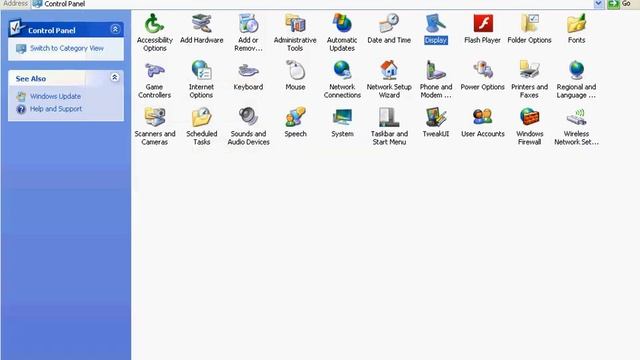This screenshot has height=360, width=640.
Task: Open Wireless Network Setup icon
Action: pyautogui.click(x=576, y=117)
